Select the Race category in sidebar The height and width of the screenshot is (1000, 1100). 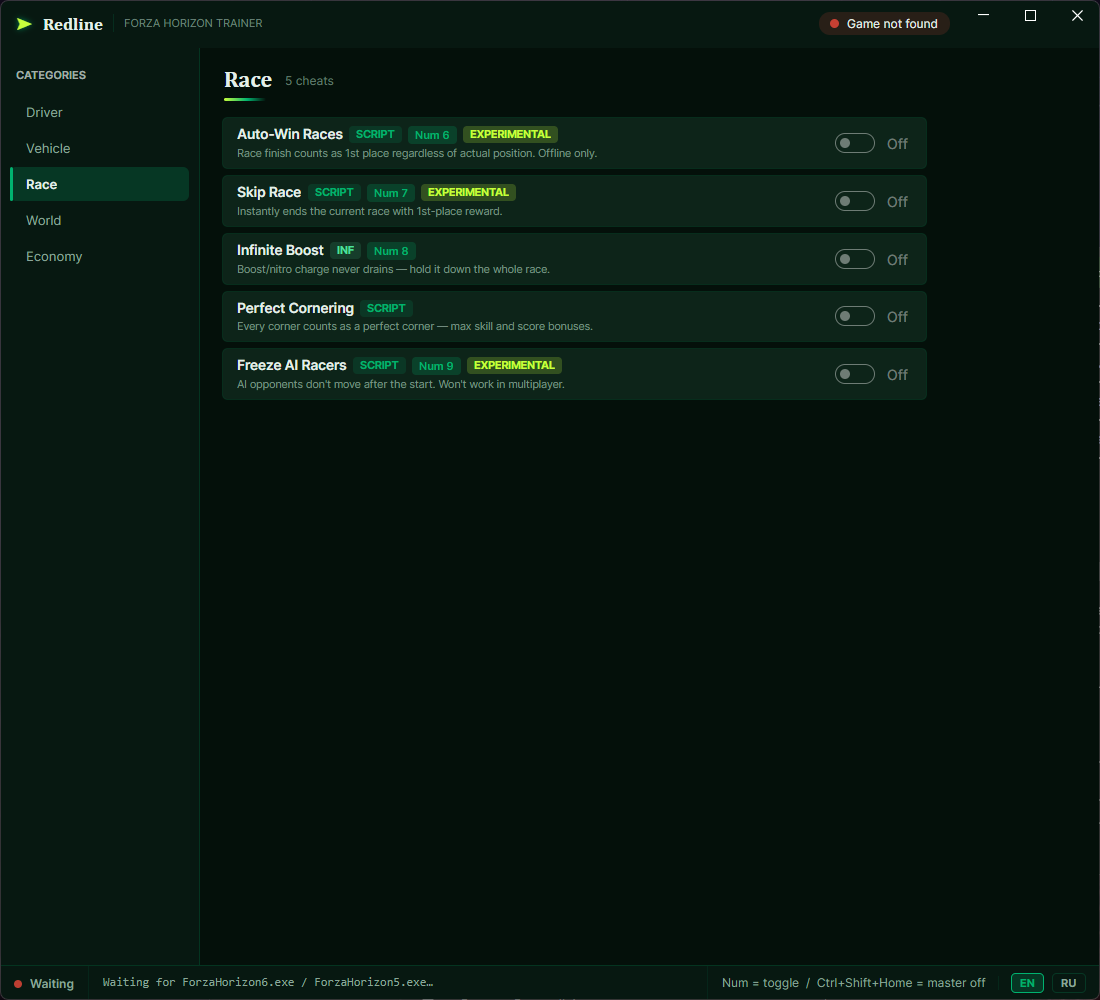[100, 184]
